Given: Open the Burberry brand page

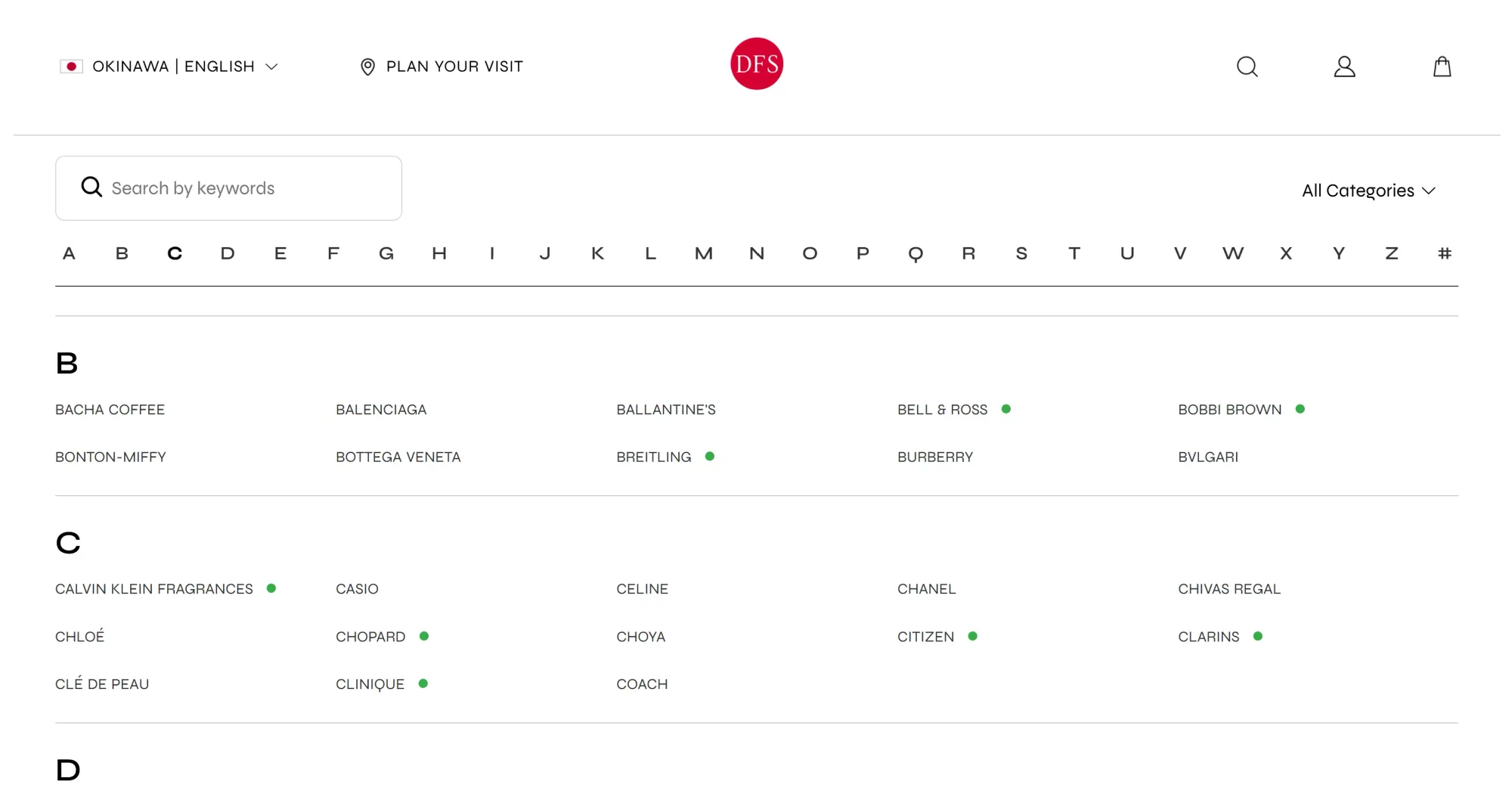Looking at the screenshot, I should [935, 457].
